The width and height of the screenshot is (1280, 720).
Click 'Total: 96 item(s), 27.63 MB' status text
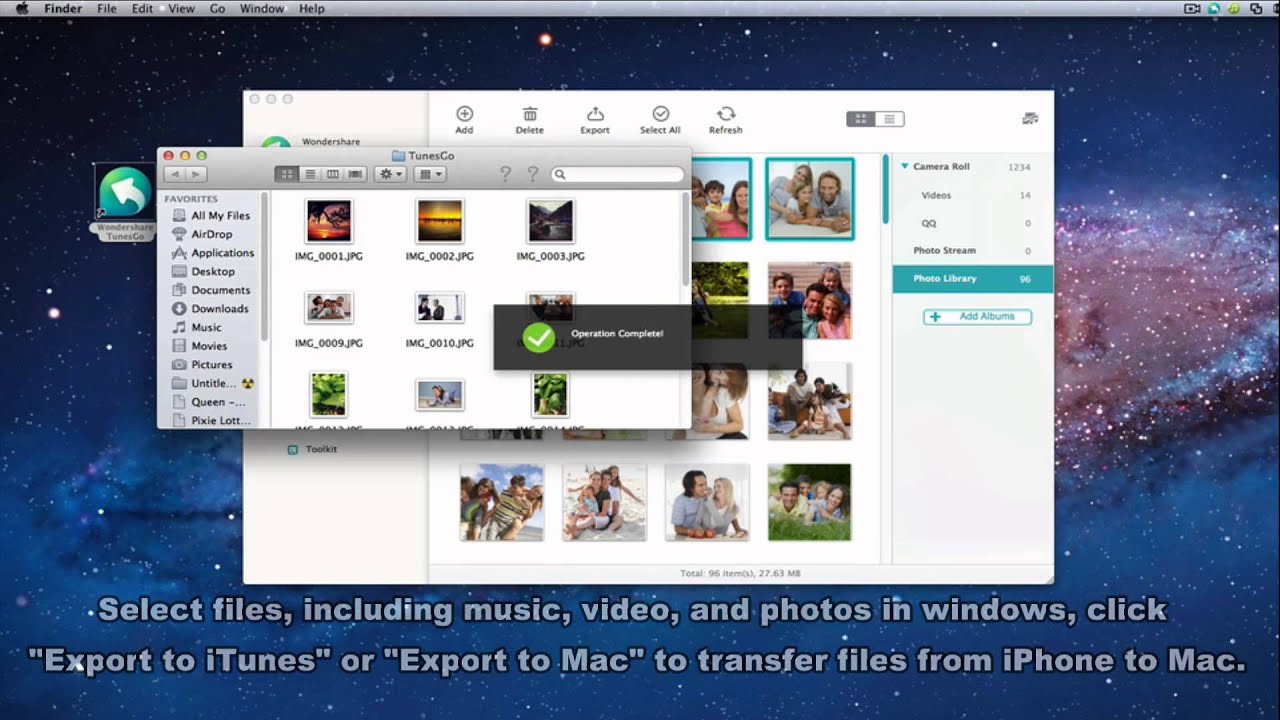click(739, 574)
